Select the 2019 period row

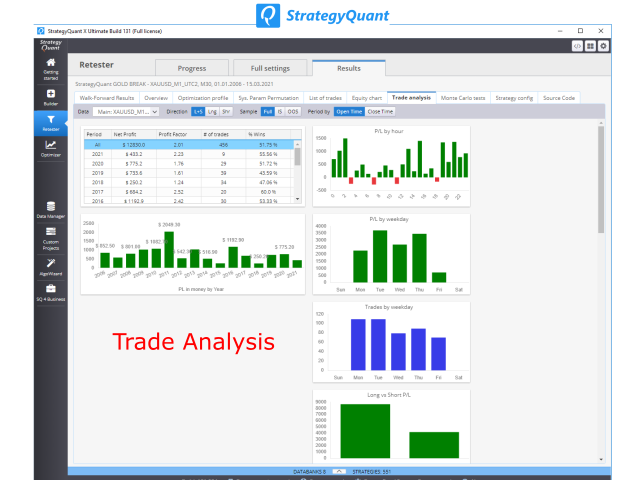coord(189,173)
